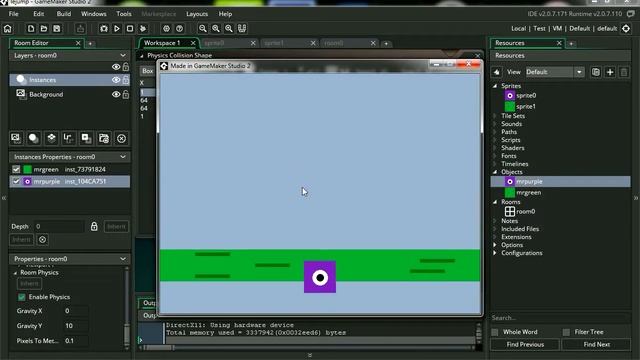Create new asset layer icon

click(x=86, y=138)
